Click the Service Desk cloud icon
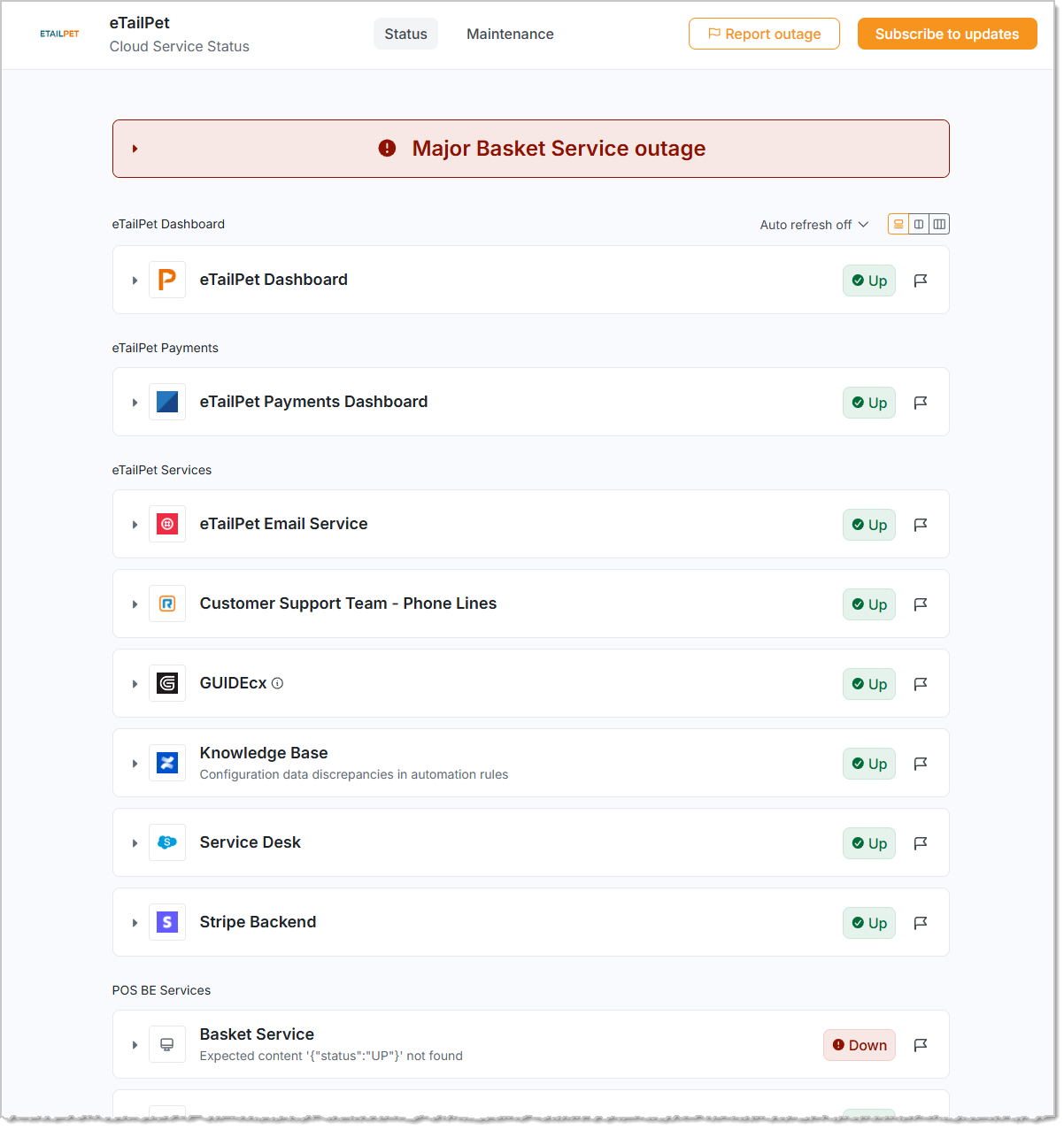 pos(167,842)
